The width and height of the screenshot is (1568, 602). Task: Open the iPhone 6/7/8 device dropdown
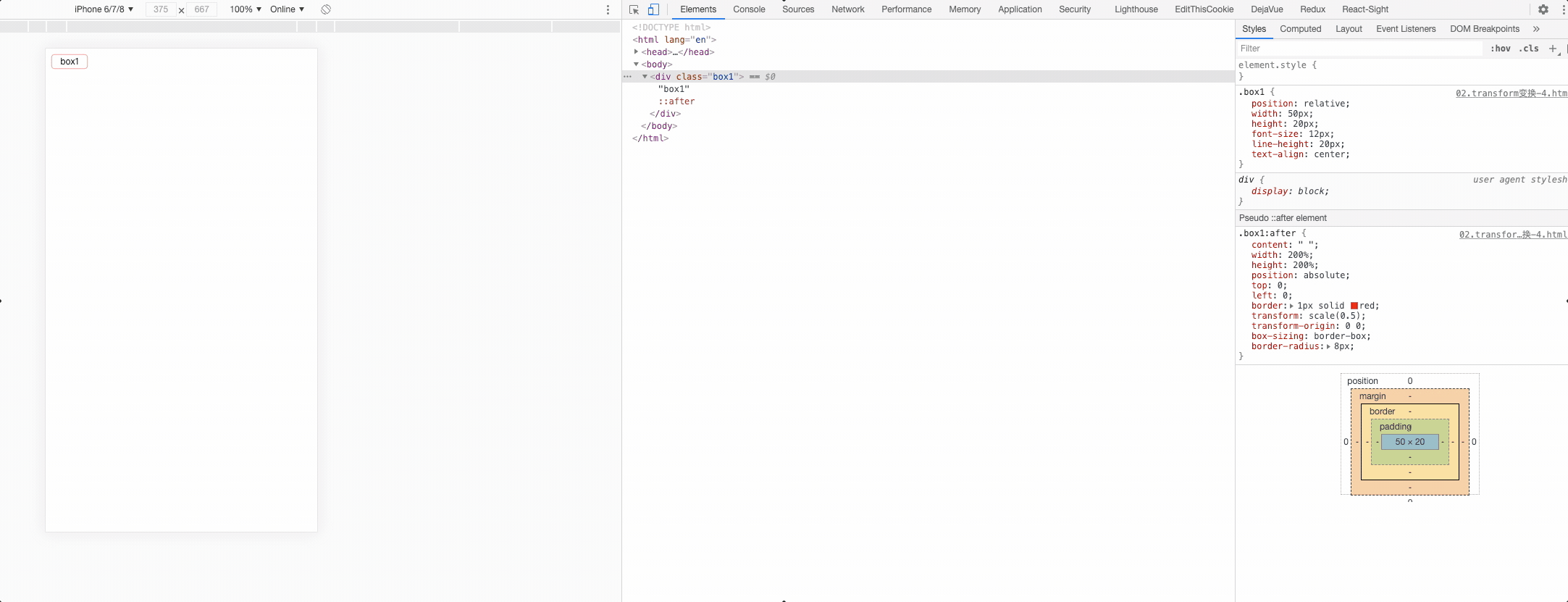click(104, 9)
